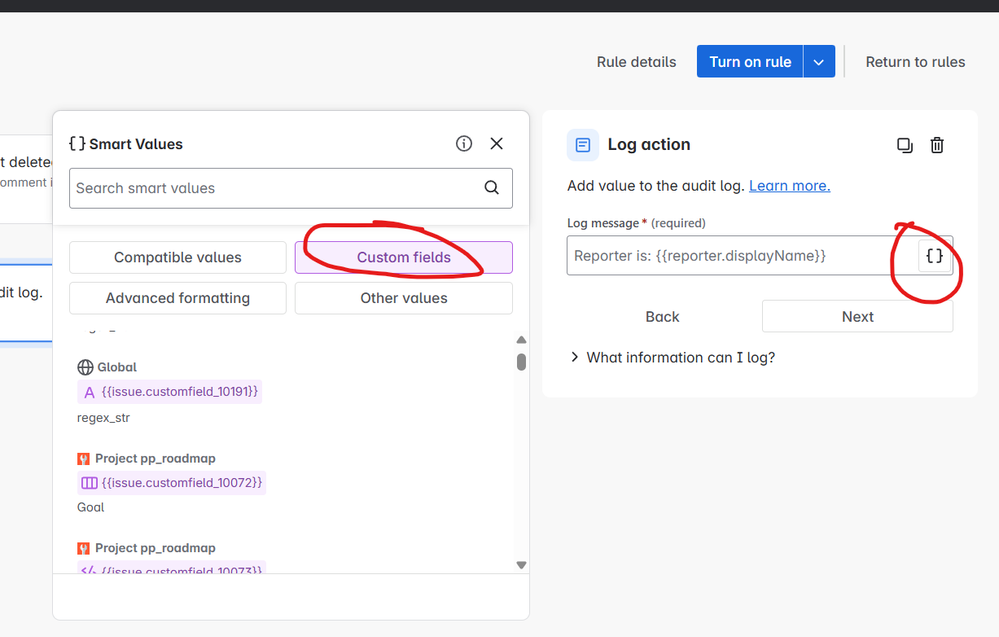This screenshot has height=637, width=999.
Task: Click the text-type icon beside customfield_10191
Action: 89,392
